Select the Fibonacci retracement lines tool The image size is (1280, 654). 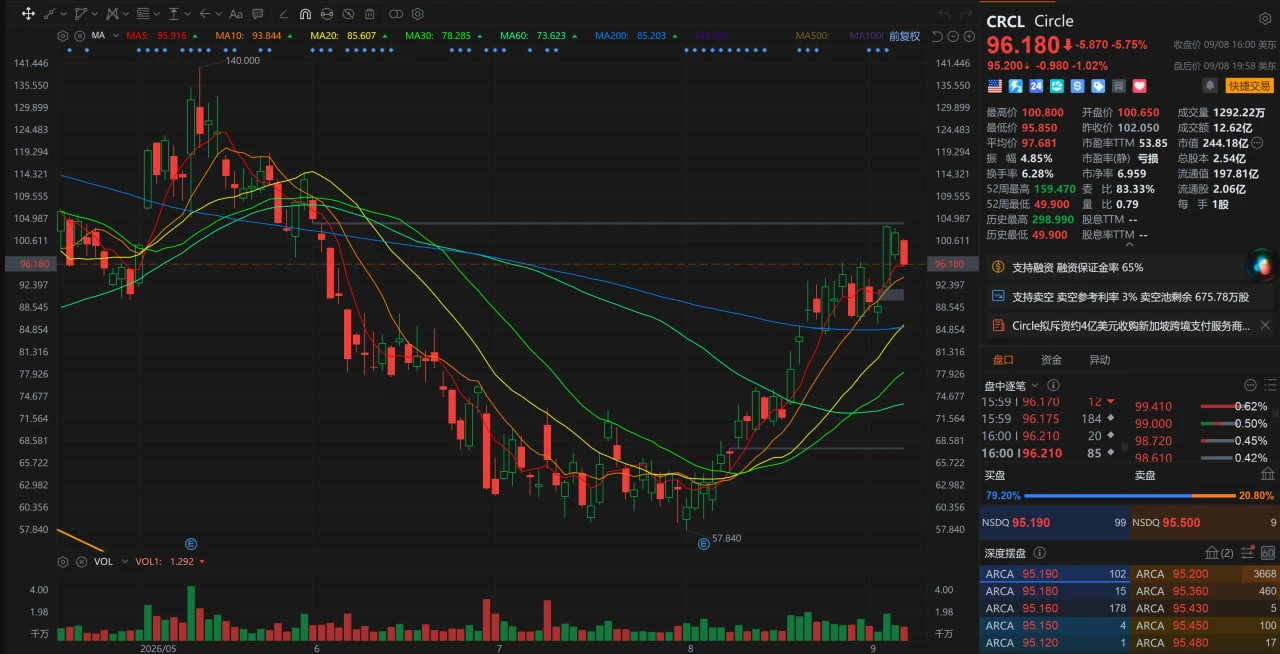[x=144, y=14]
